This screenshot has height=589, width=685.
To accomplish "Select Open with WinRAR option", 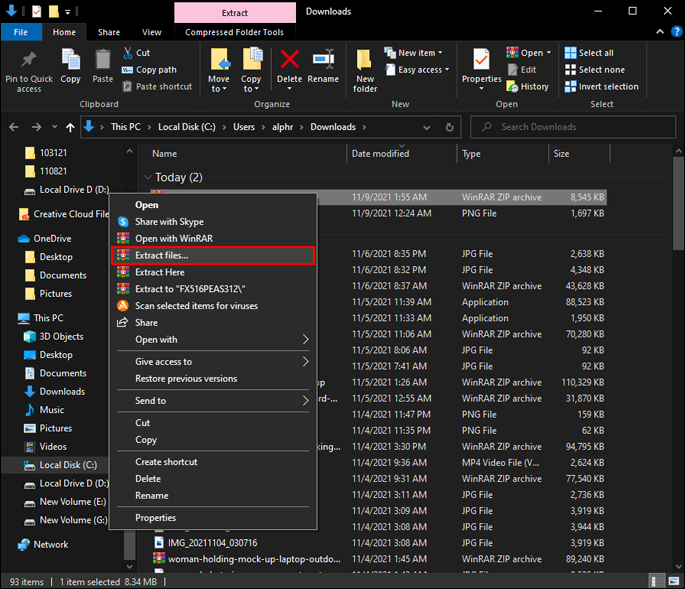I will [173, 238].
